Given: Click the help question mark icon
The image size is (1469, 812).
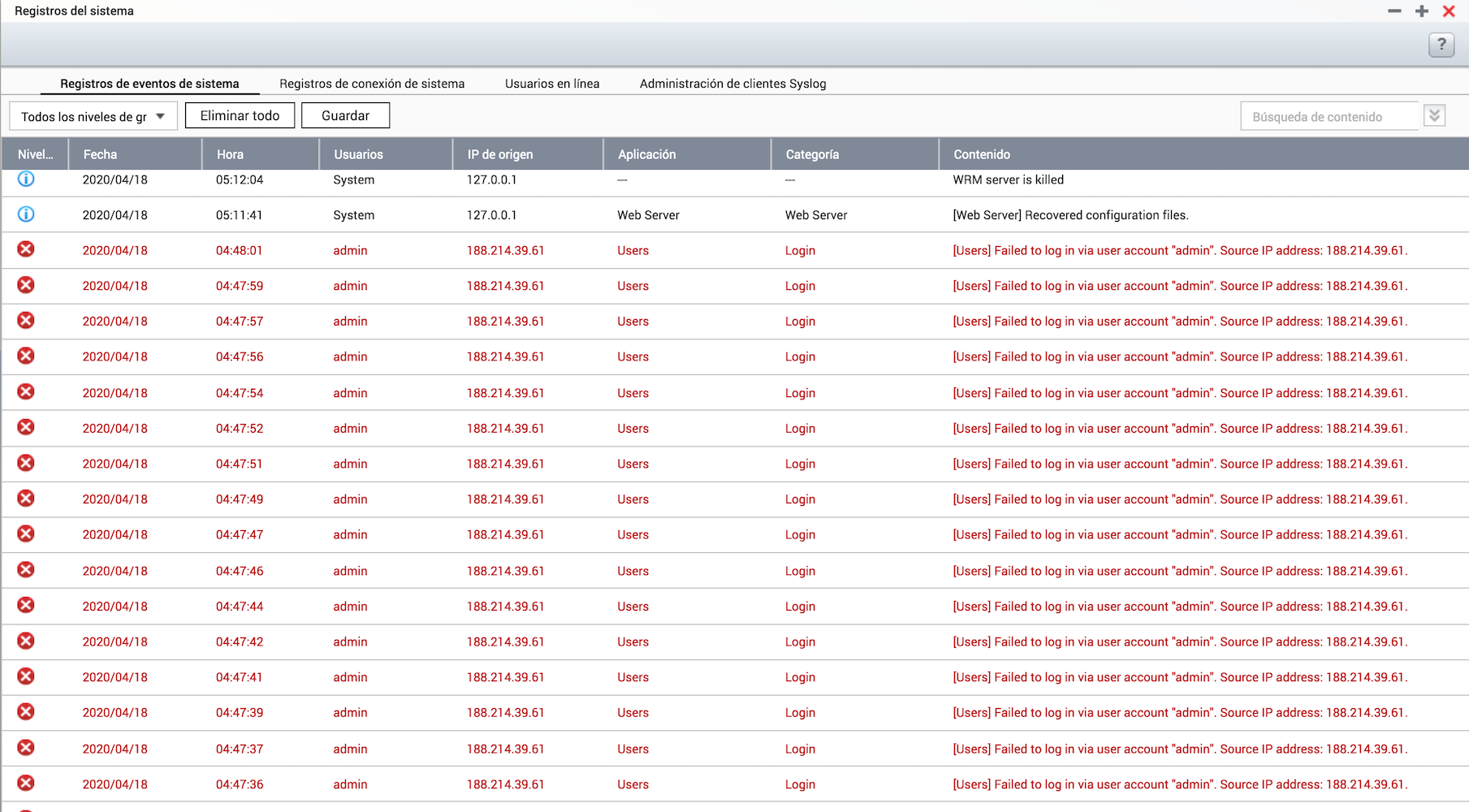Looking at the screenshot, I should tap(1441, 45).
